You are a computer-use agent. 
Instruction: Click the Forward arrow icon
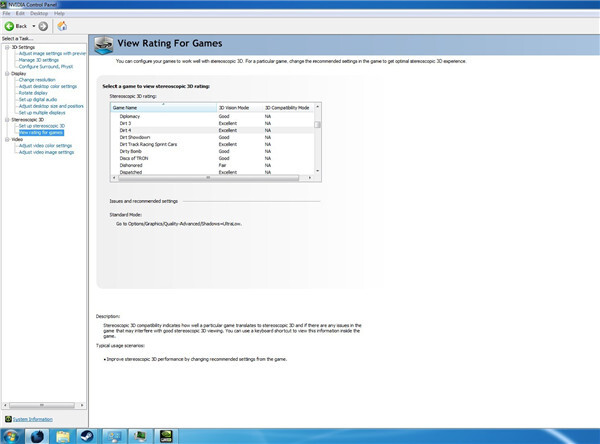43,25
